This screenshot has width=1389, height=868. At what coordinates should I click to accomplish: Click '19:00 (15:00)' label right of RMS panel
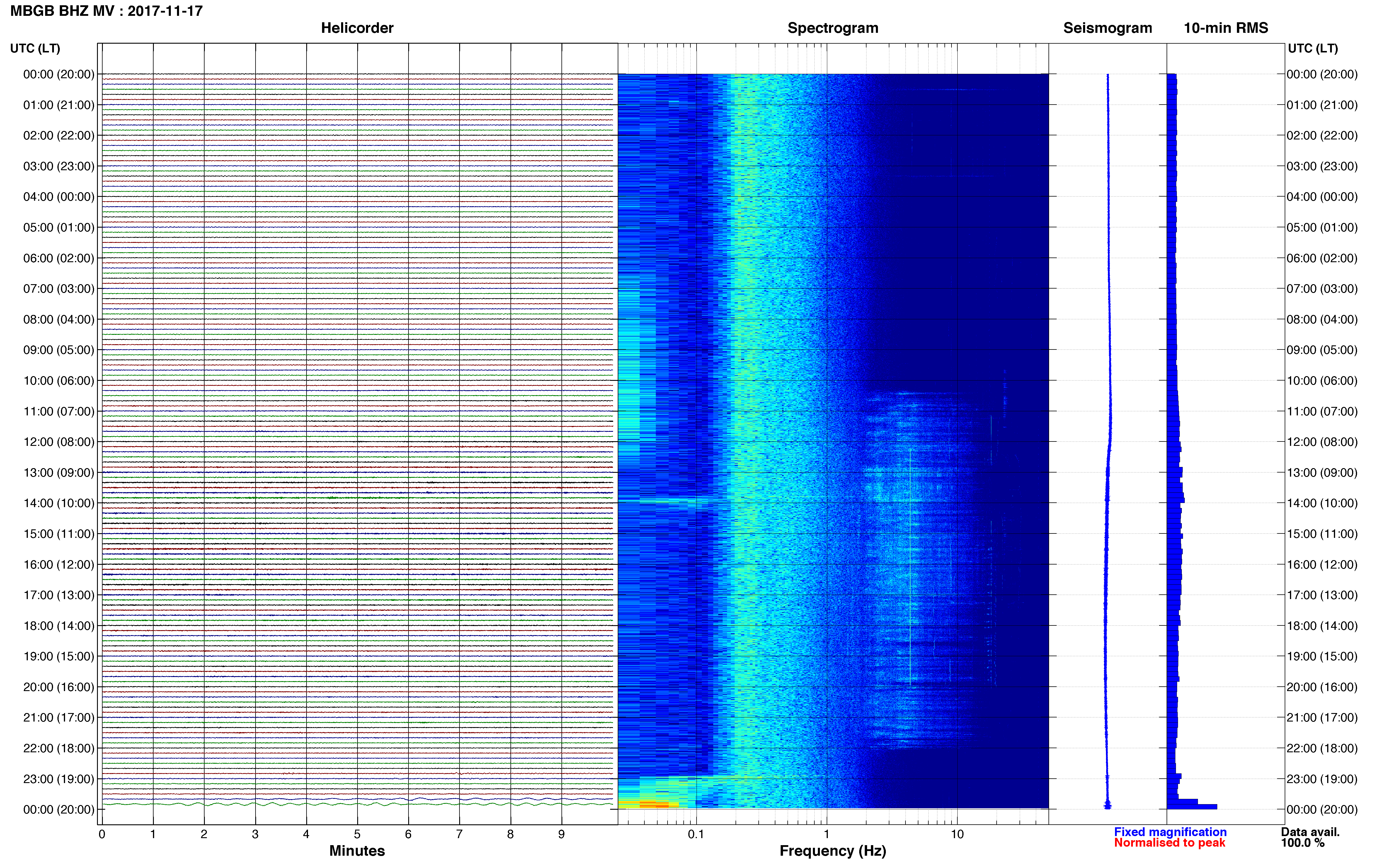pos(1322,656)
